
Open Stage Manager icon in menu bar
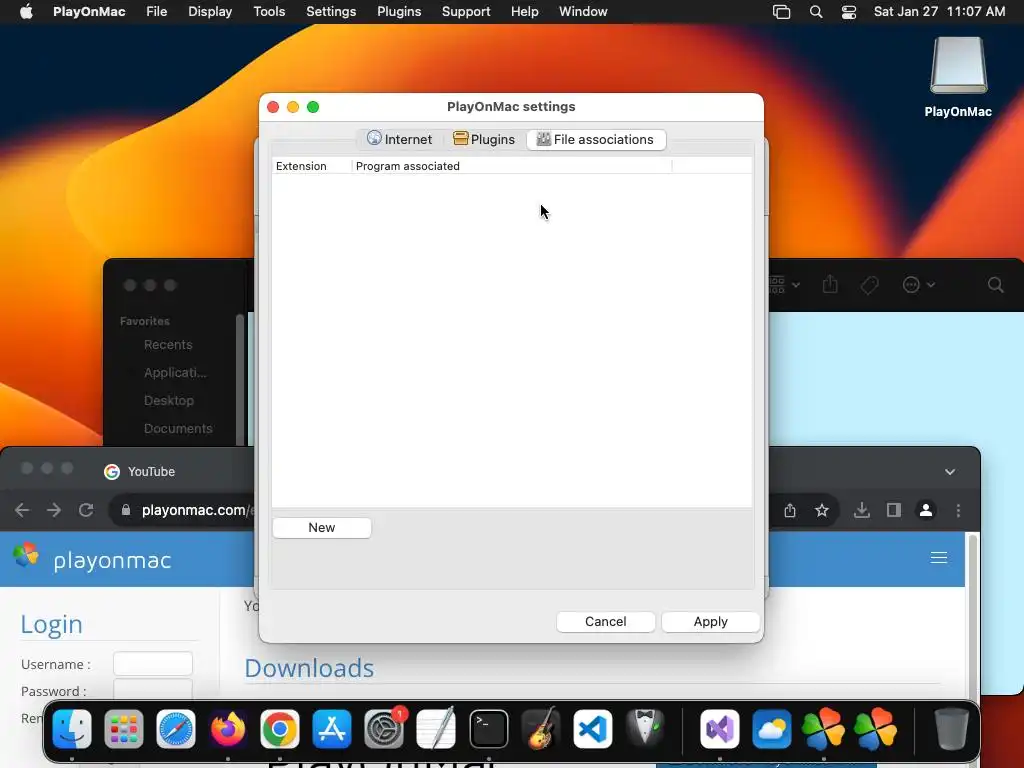click(x=782, y=12)
